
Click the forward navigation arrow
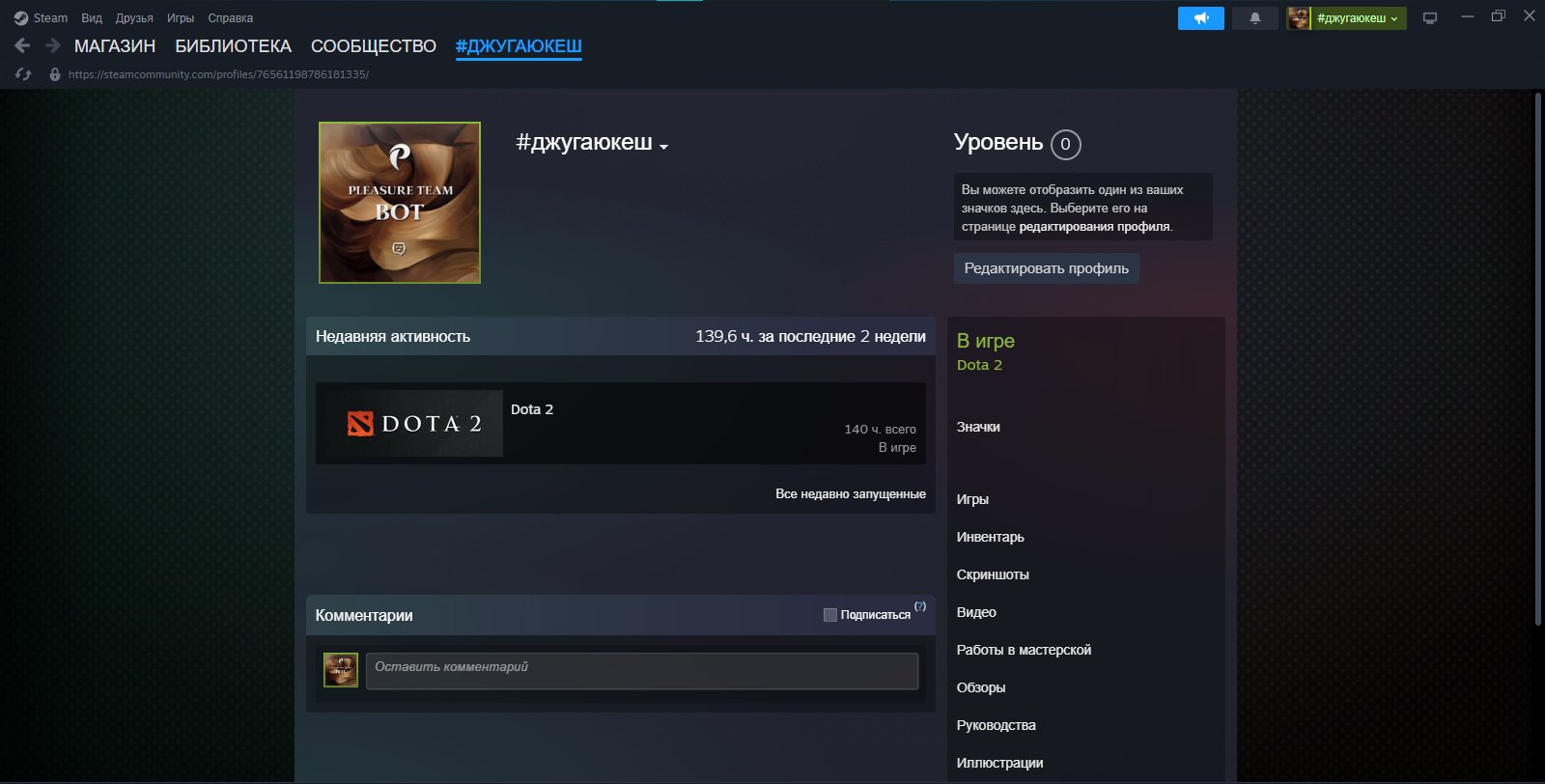pyautogui.click(x=53, y=45)
